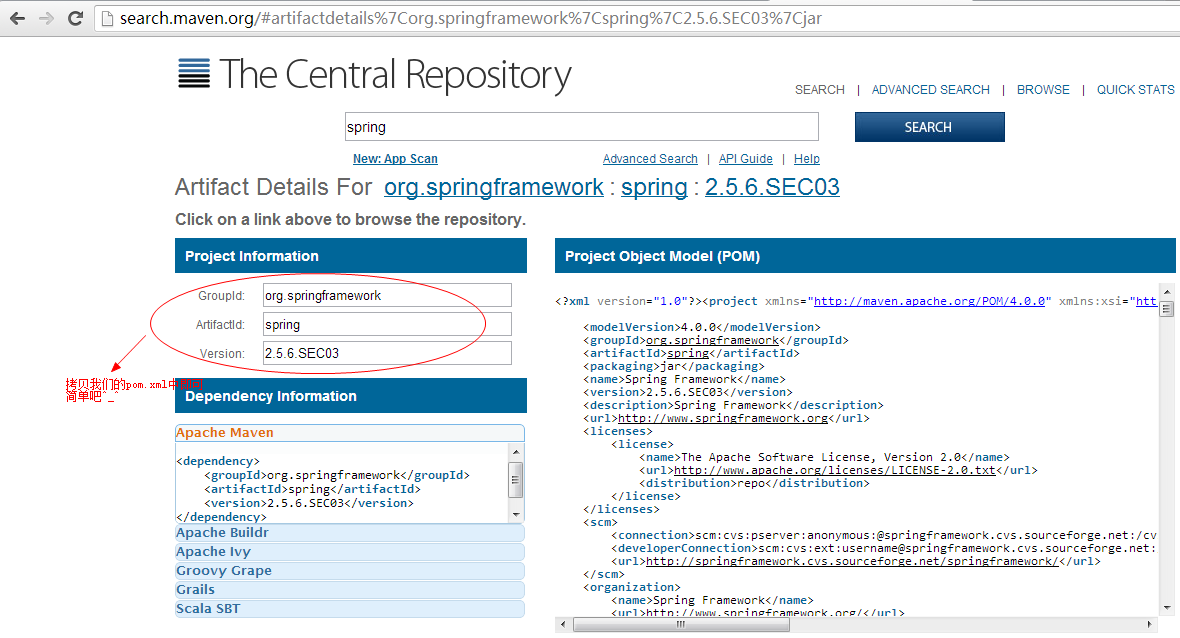Image resolution: width=1180 pixels, height=638 pixels.
Task: Click the POM horizontal scrollbar thumb
Action: click(681, 624)
